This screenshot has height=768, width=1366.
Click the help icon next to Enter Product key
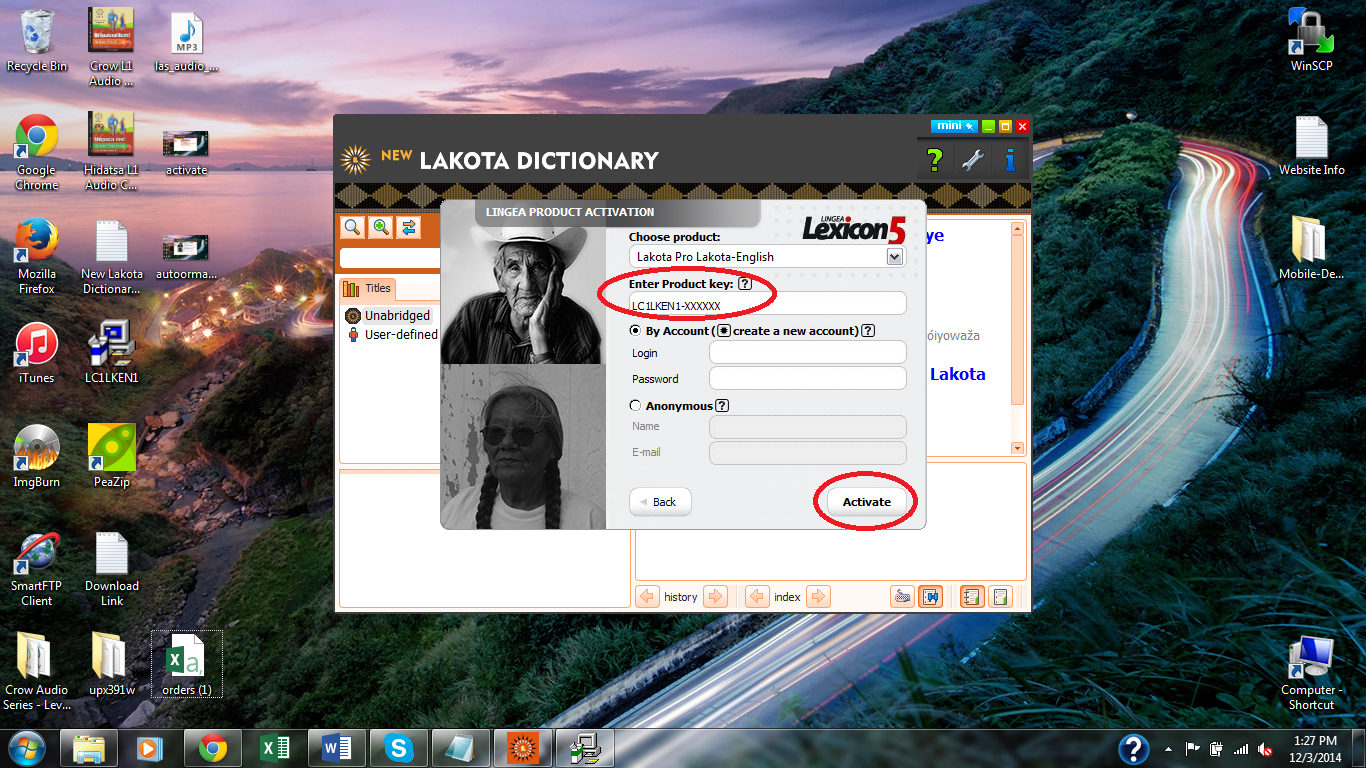point(744,285)
